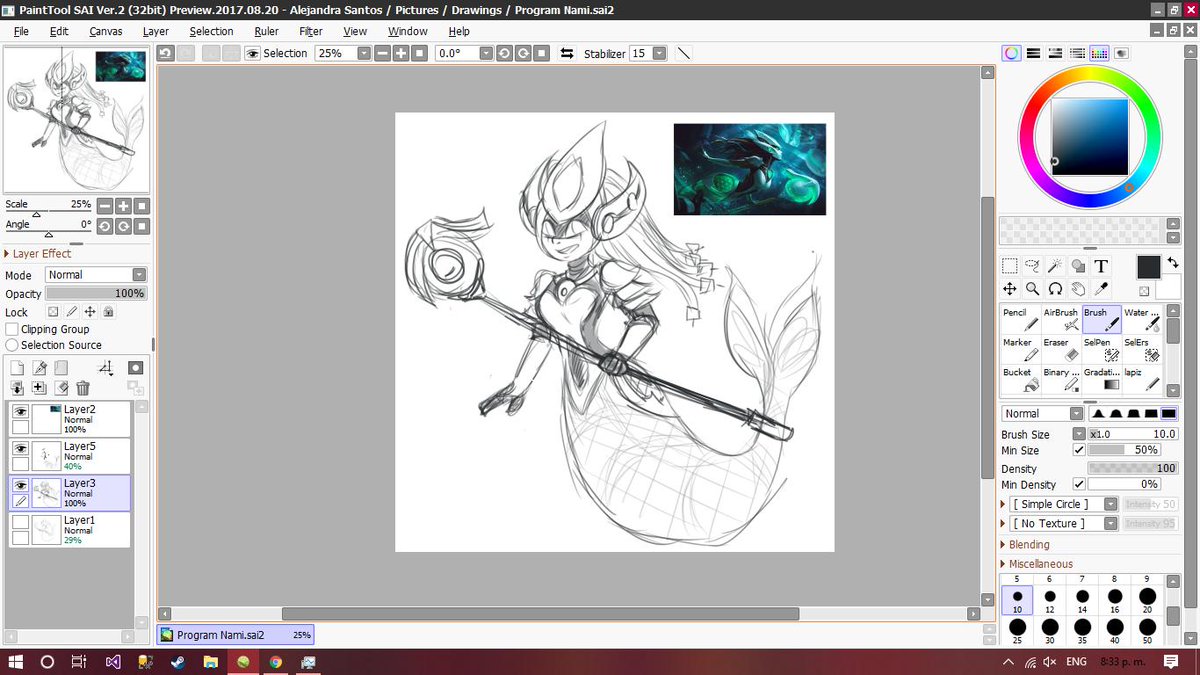
Task: Open the Filter menu
Action: click(x=311, y=31)
